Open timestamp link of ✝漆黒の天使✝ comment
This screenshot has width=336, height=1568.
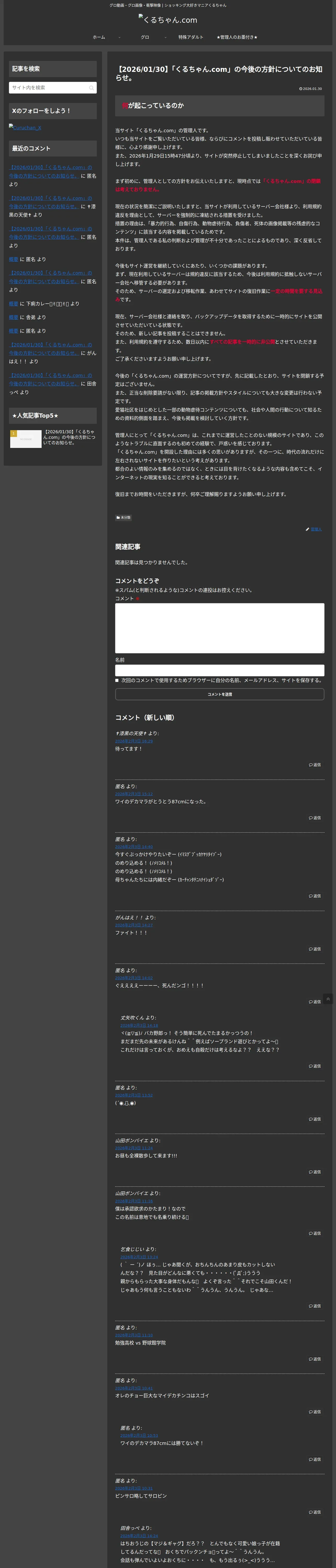coord(134,741)
